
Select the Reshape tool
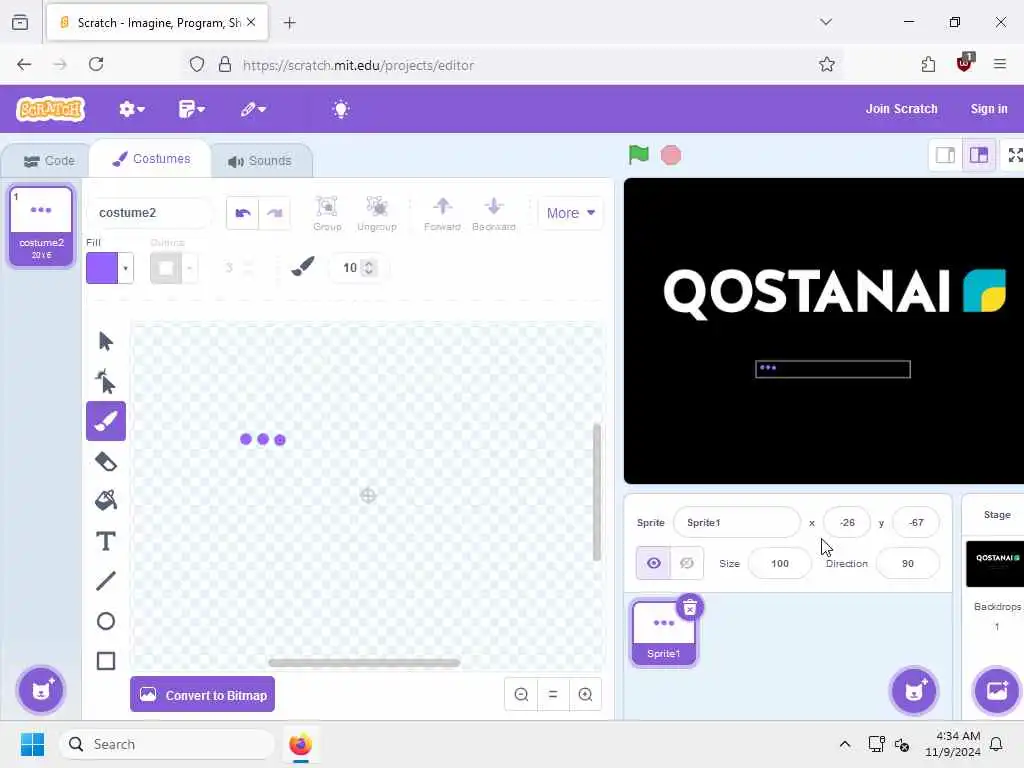pos(106,381)
